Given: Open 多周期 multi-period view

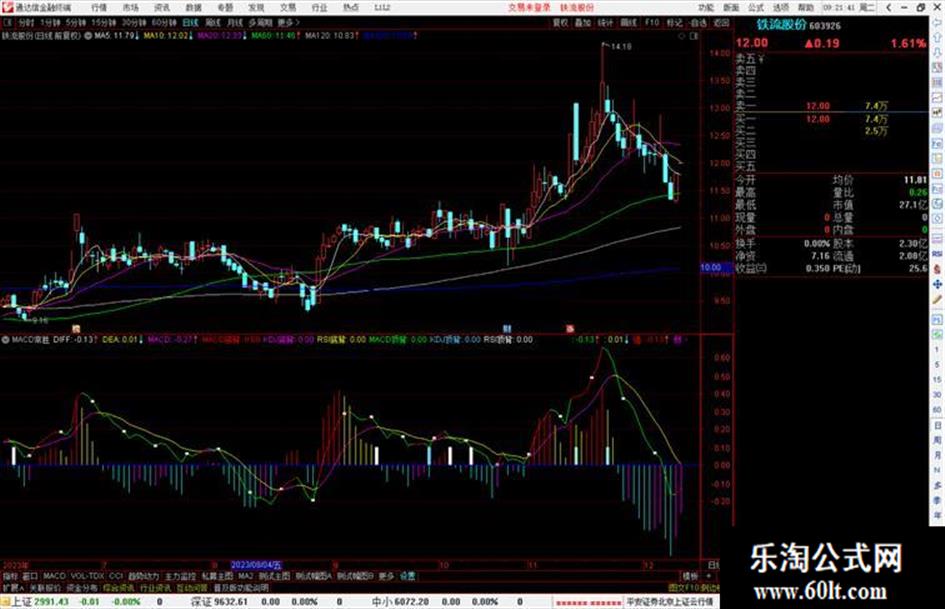Looking at the screenshot, I should click(x=260, y=22).
